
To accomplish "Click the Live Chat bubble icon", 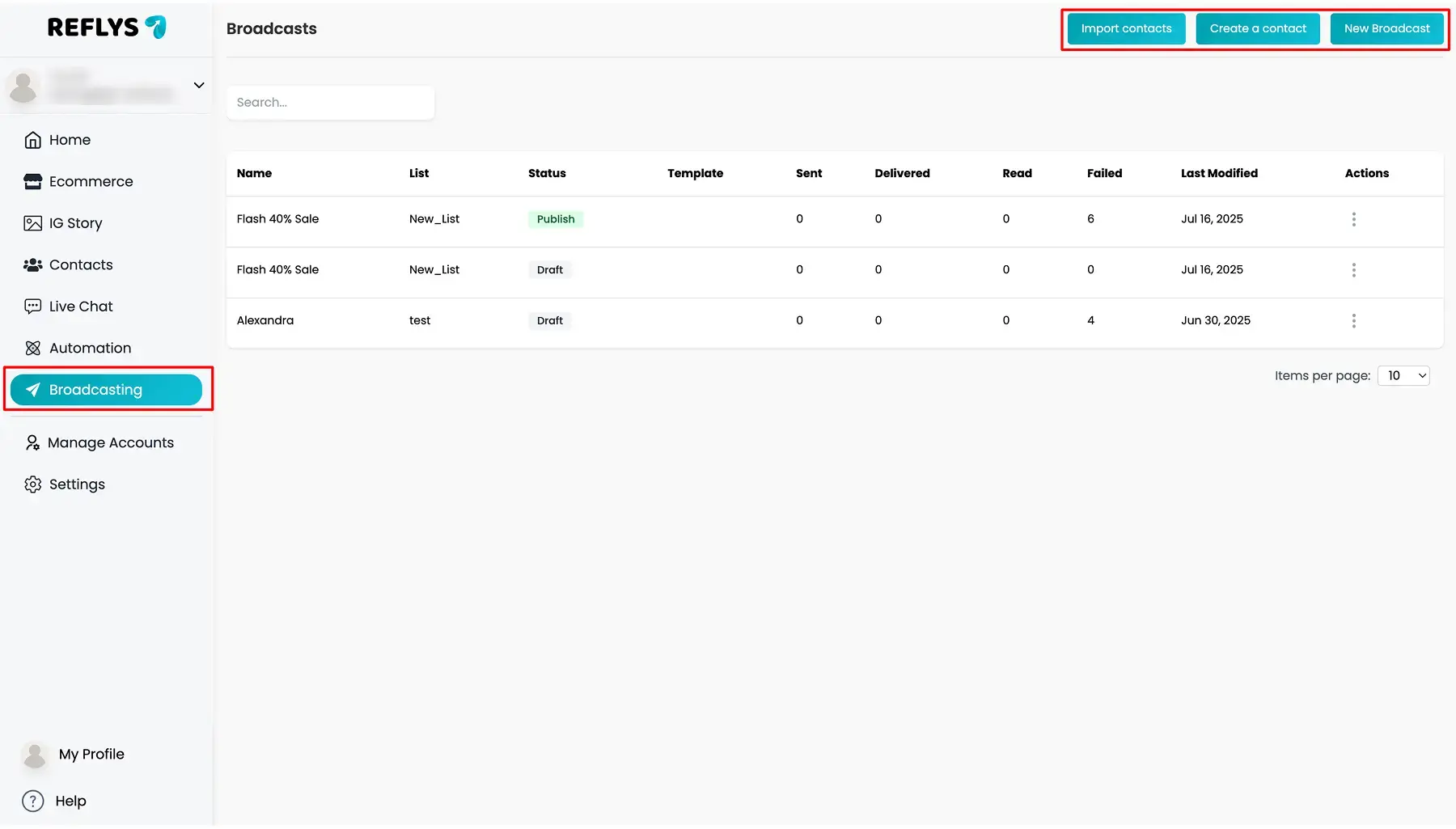I will 32,307.
